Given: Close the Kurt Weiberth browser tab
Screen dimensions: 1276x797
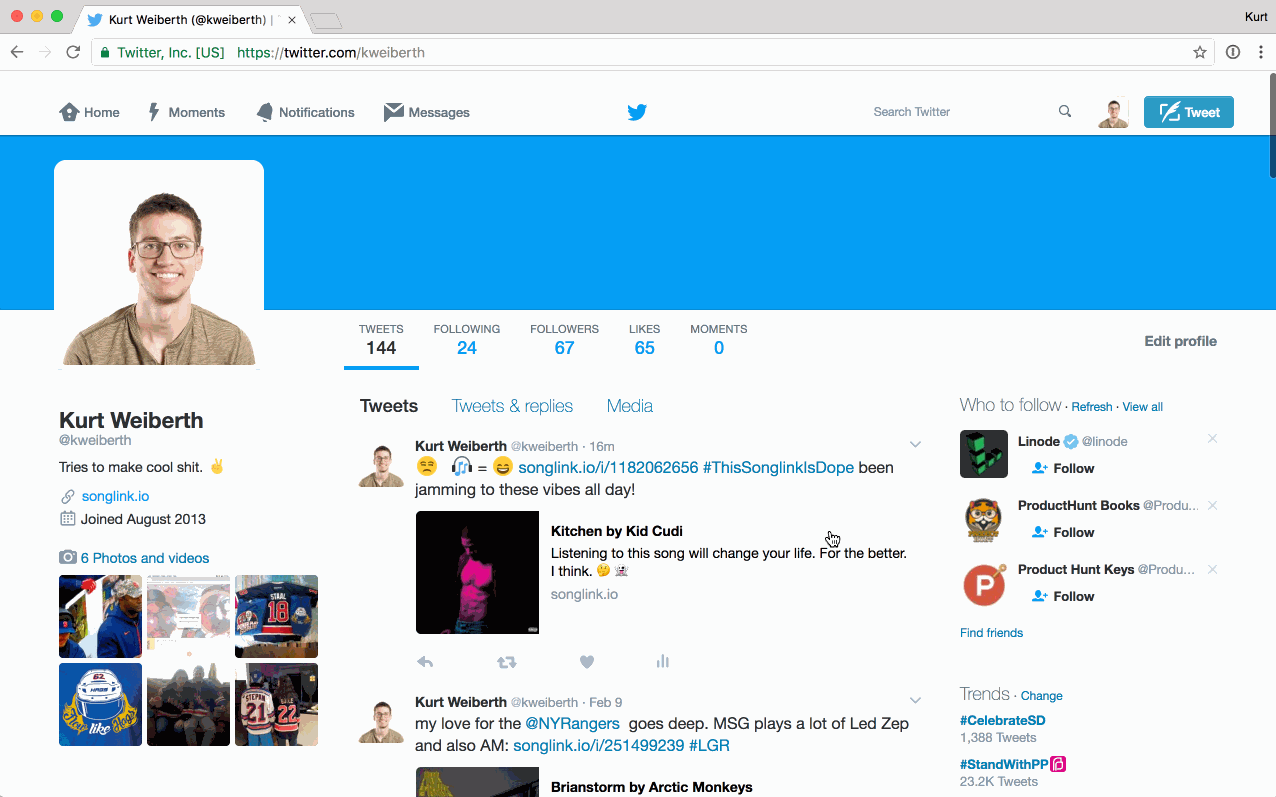Looking at the screenshot, I should (292, 20).
